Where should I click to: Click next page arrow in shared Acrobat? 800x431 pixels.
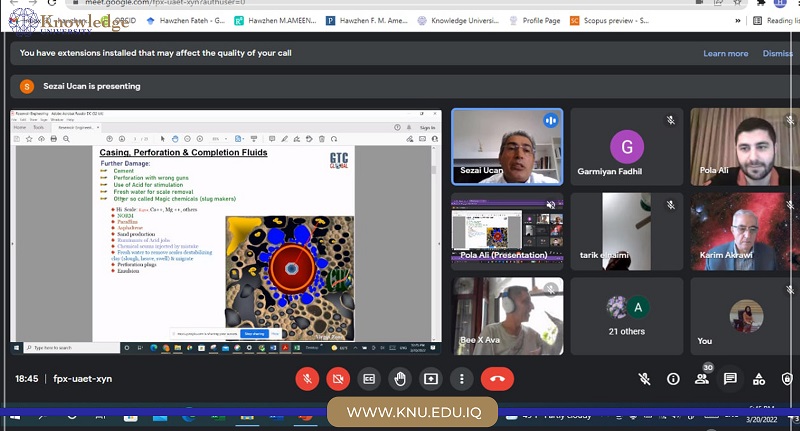tap(122, 139)
